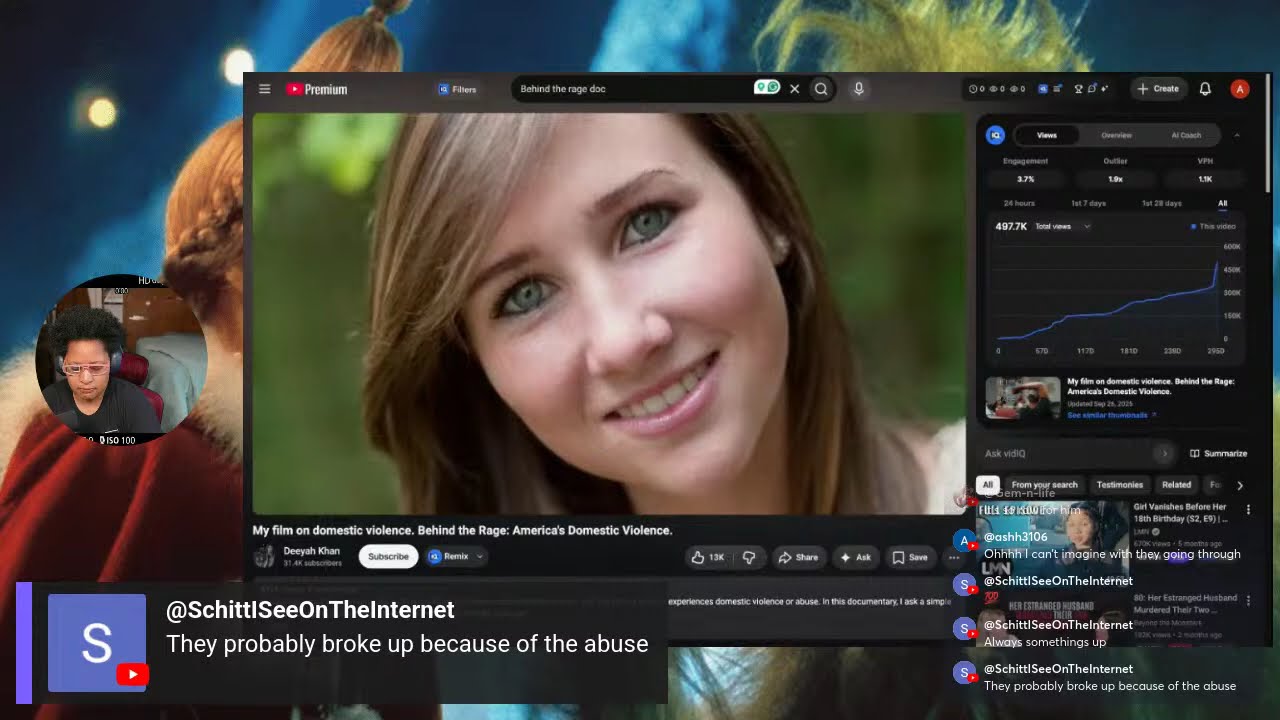This screenshot has height=720, width=1280.
Task: Open vidIQ achievements trophy icon
Action: point(1079,89)
